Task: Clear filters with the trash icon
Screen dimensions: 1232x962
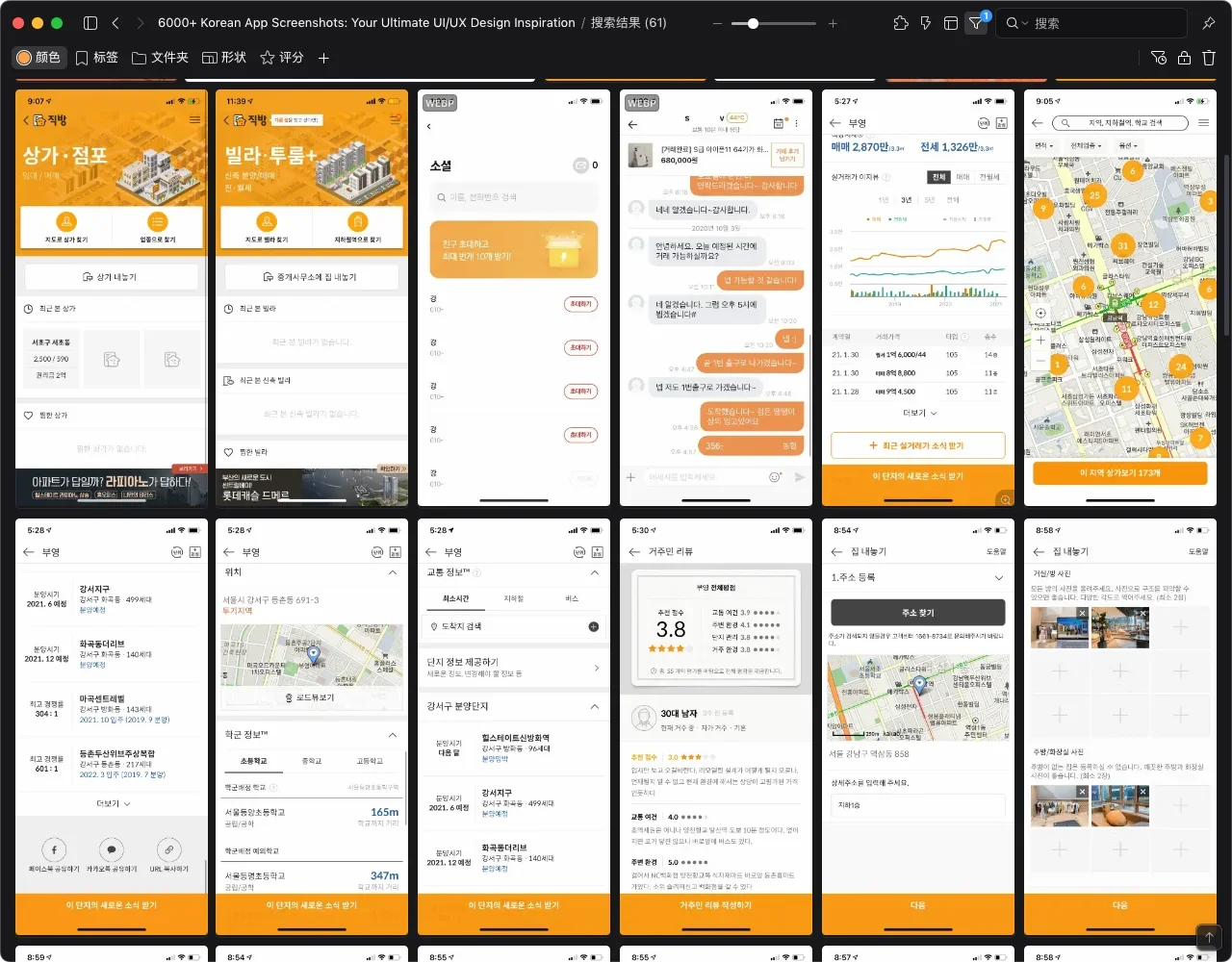Action: (x=1209, y=58)
